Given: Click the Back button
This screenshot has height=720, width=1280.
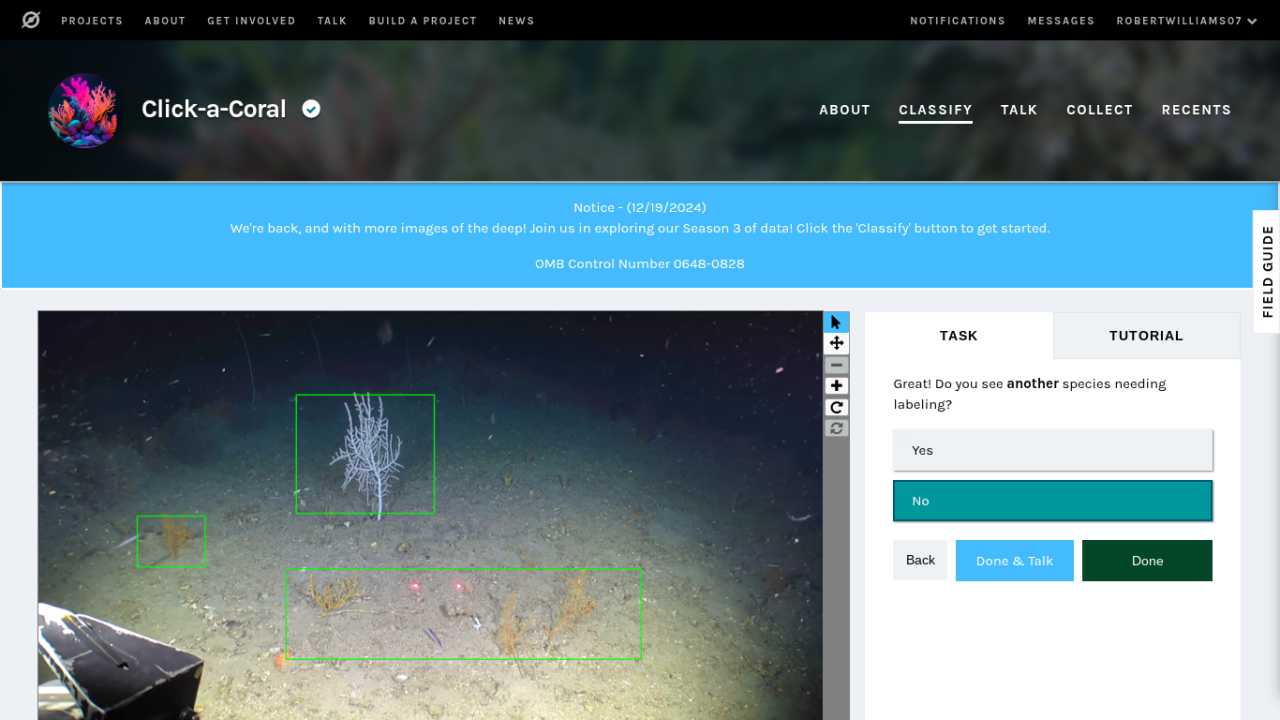Looking at the screenshot, I should [920, 560].
